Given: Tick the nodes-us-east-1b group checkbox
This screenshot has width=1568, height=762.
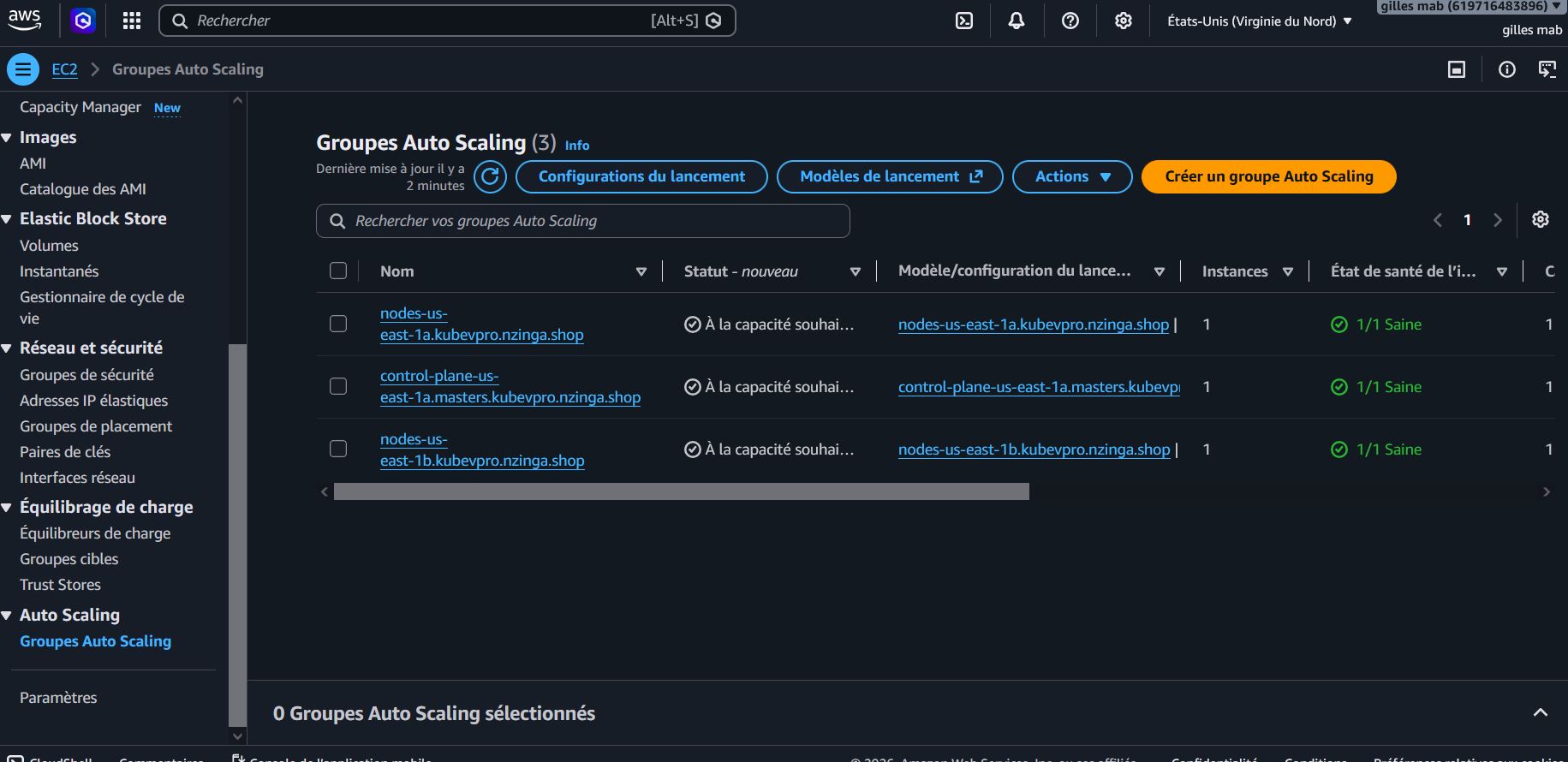Looking at the screenshot, I should [338, 449].
